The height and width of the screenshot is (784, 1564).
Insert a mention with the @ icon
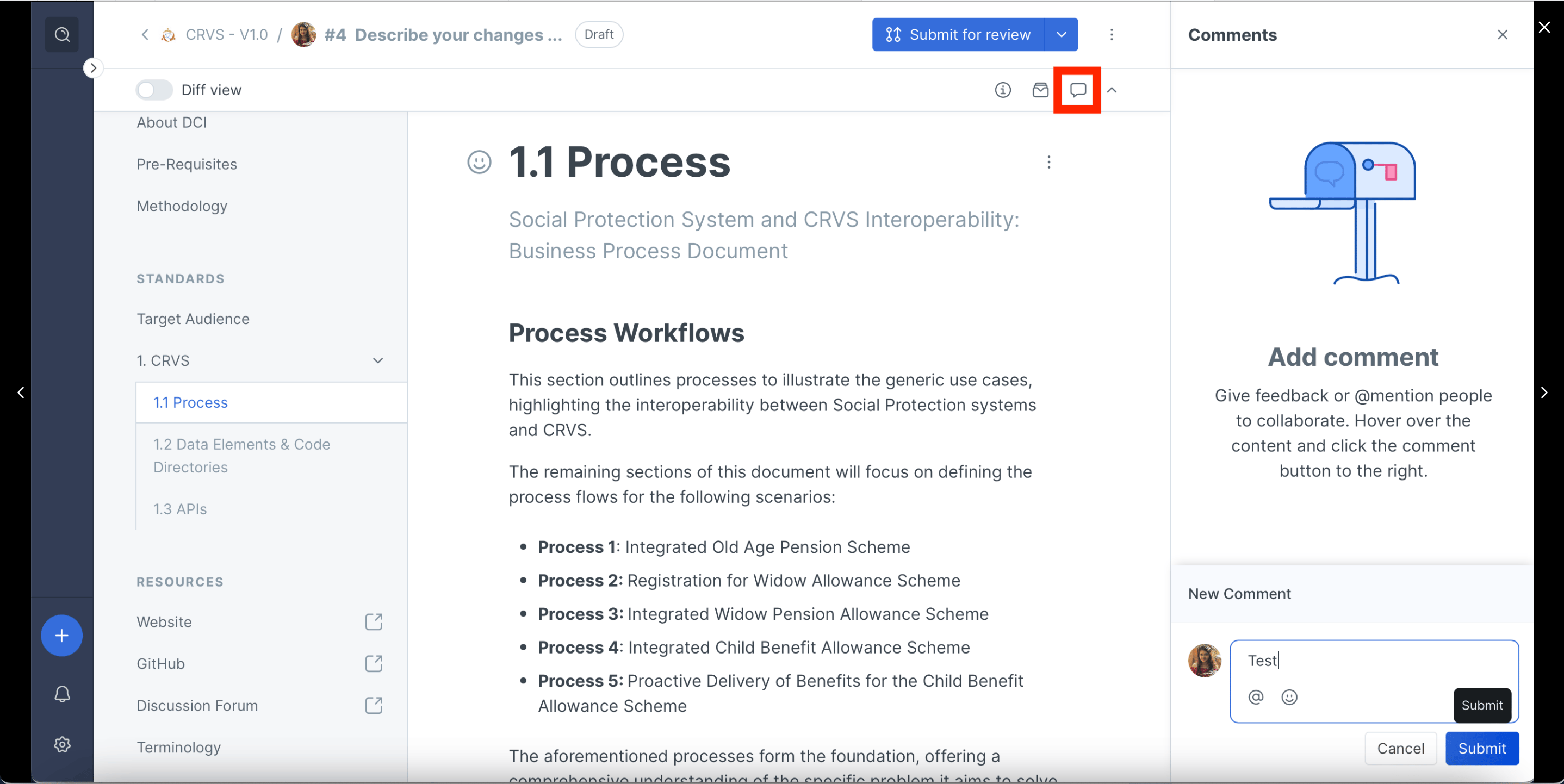click(1256, 696)
